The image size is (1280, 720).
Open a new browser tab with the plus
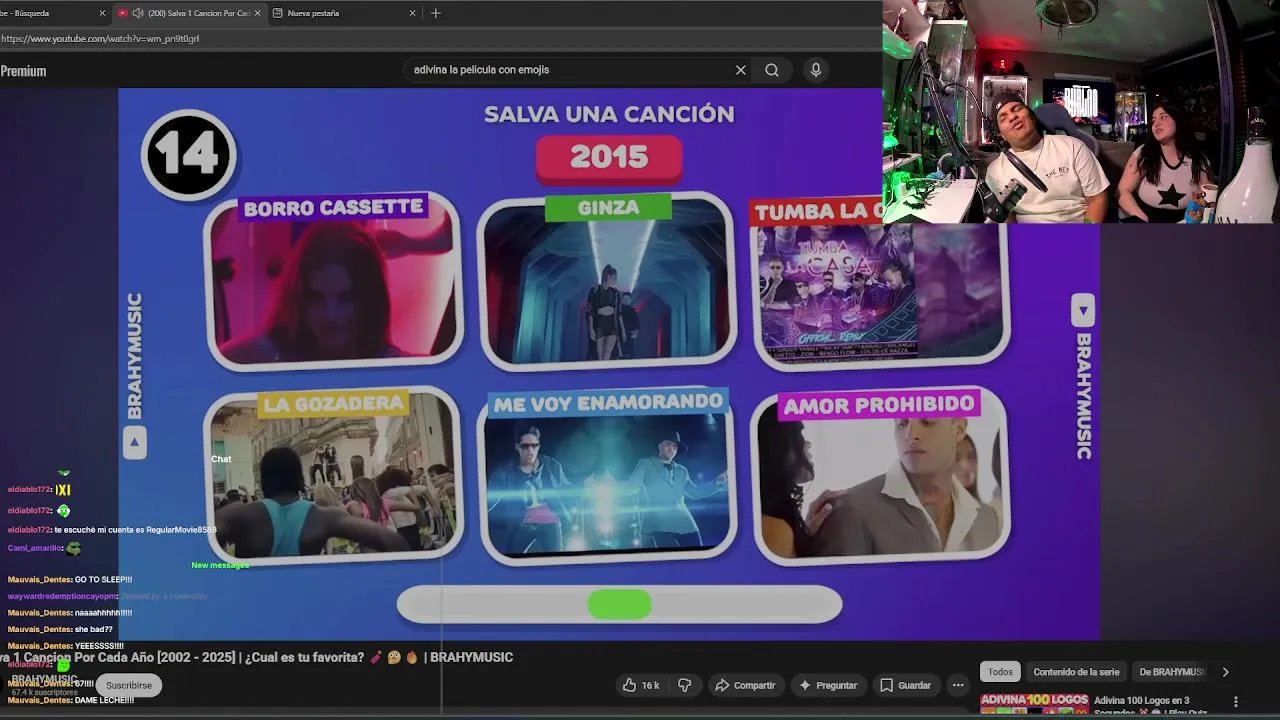tap(435, 13)
